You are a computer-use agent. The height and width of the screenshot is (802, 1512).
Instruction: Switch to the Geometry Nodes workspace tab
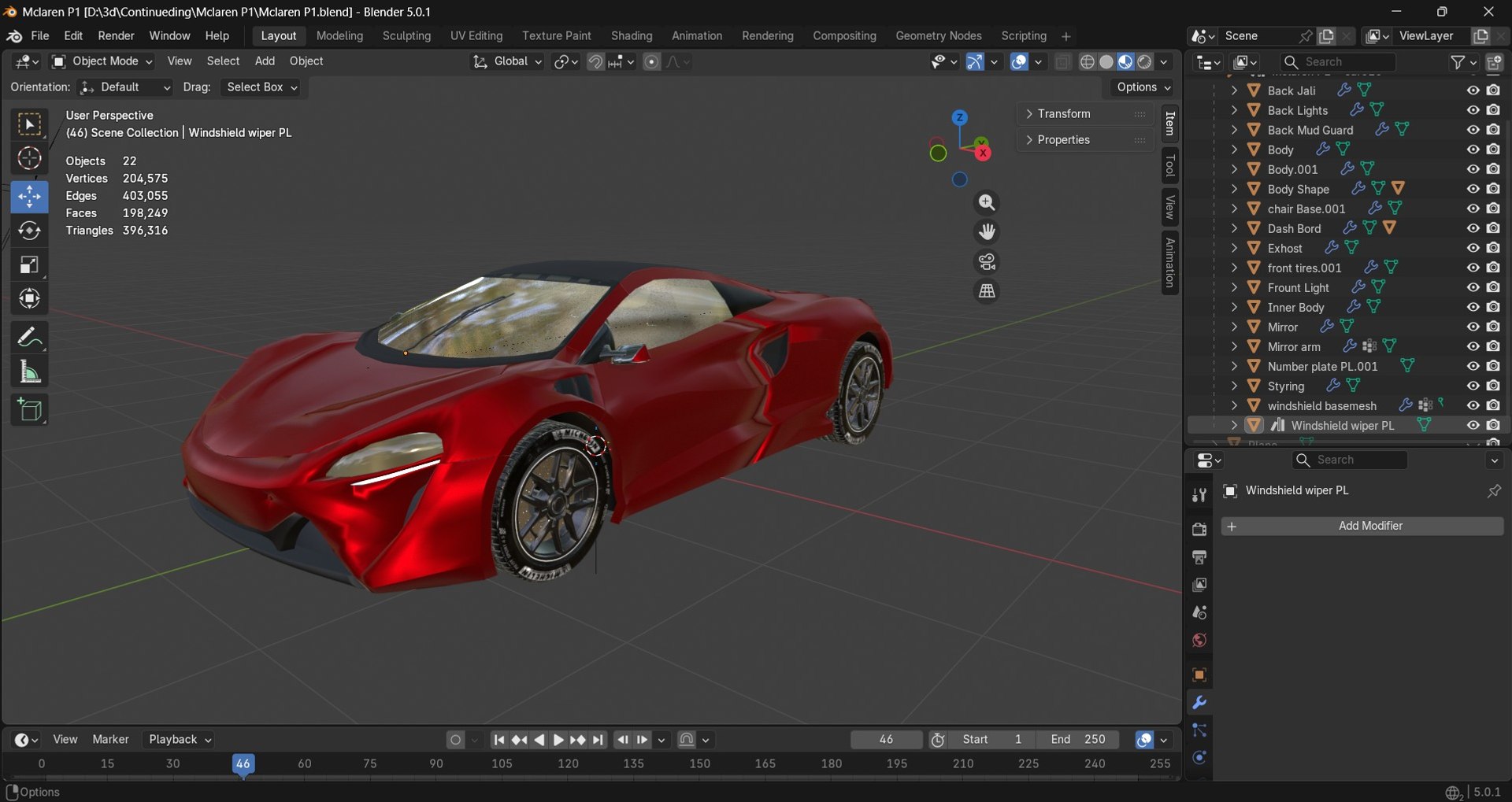938,36
